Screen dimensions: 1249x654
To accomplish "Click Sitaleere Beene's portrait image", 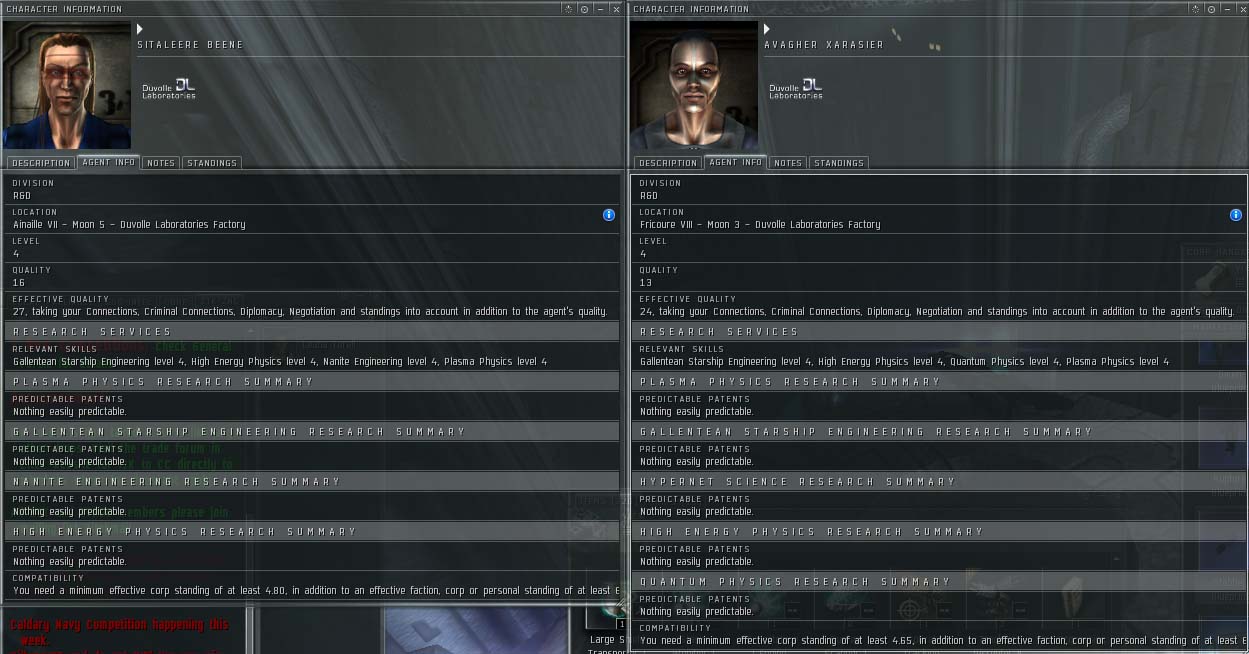I will 67,85.
